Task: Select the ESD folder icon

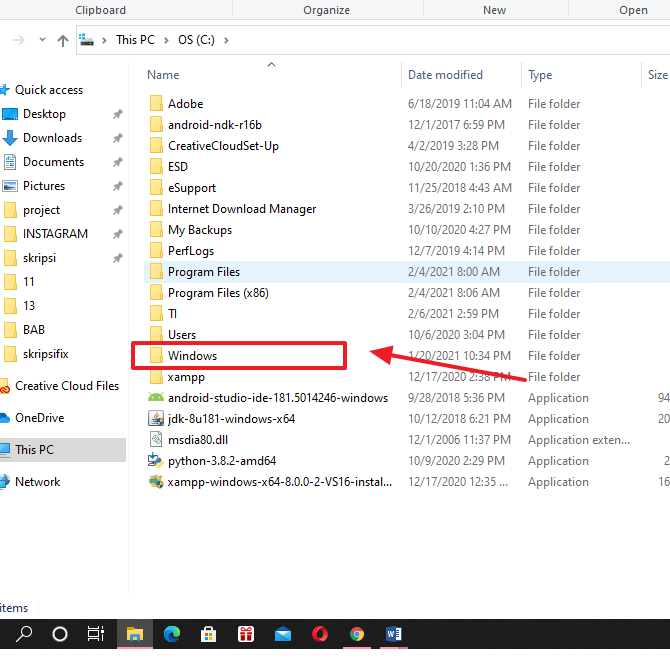Action: click(x=156, y=166)
